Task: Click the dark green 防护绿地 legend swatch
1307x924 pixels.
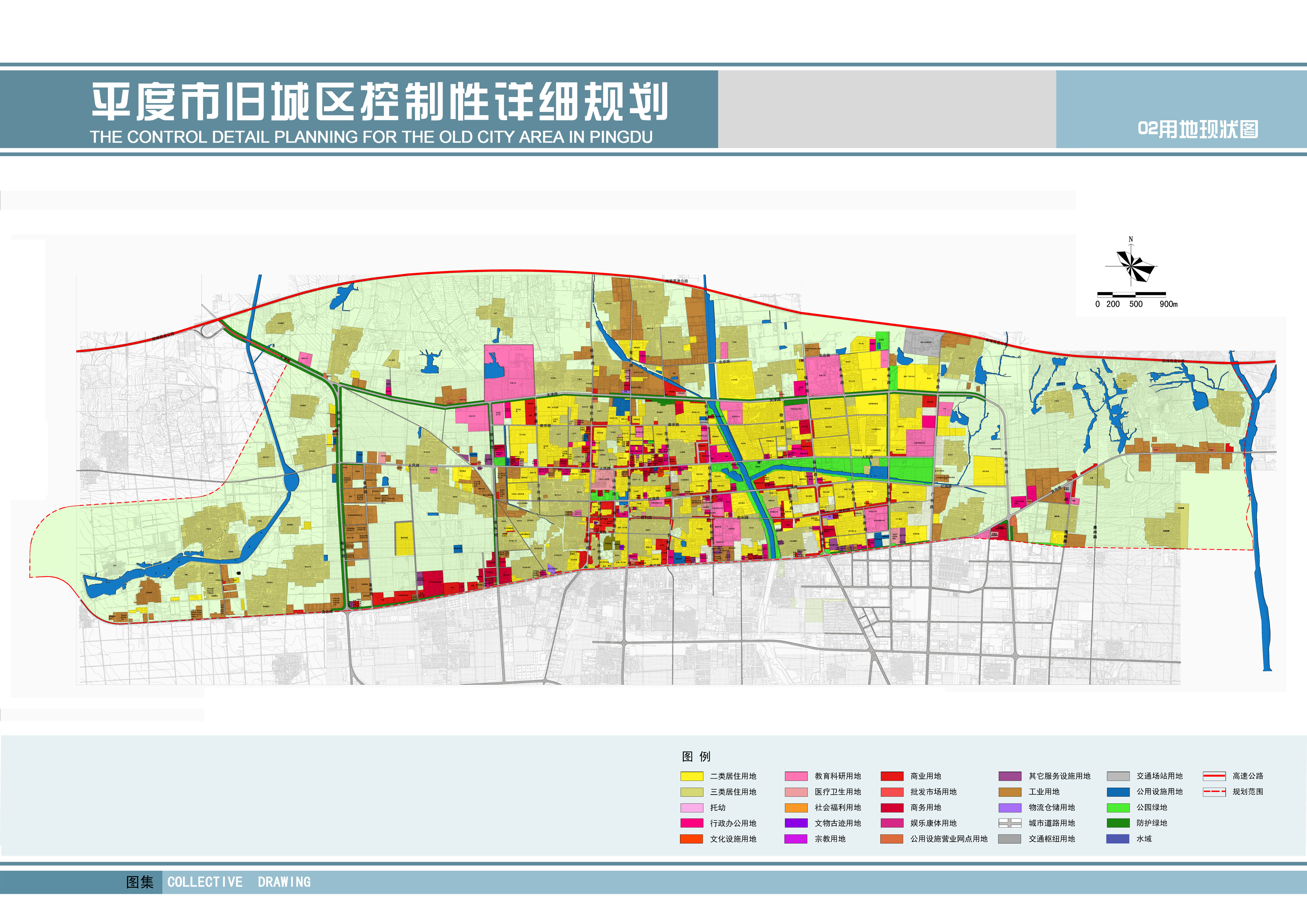Action: tap(1118, 823)
